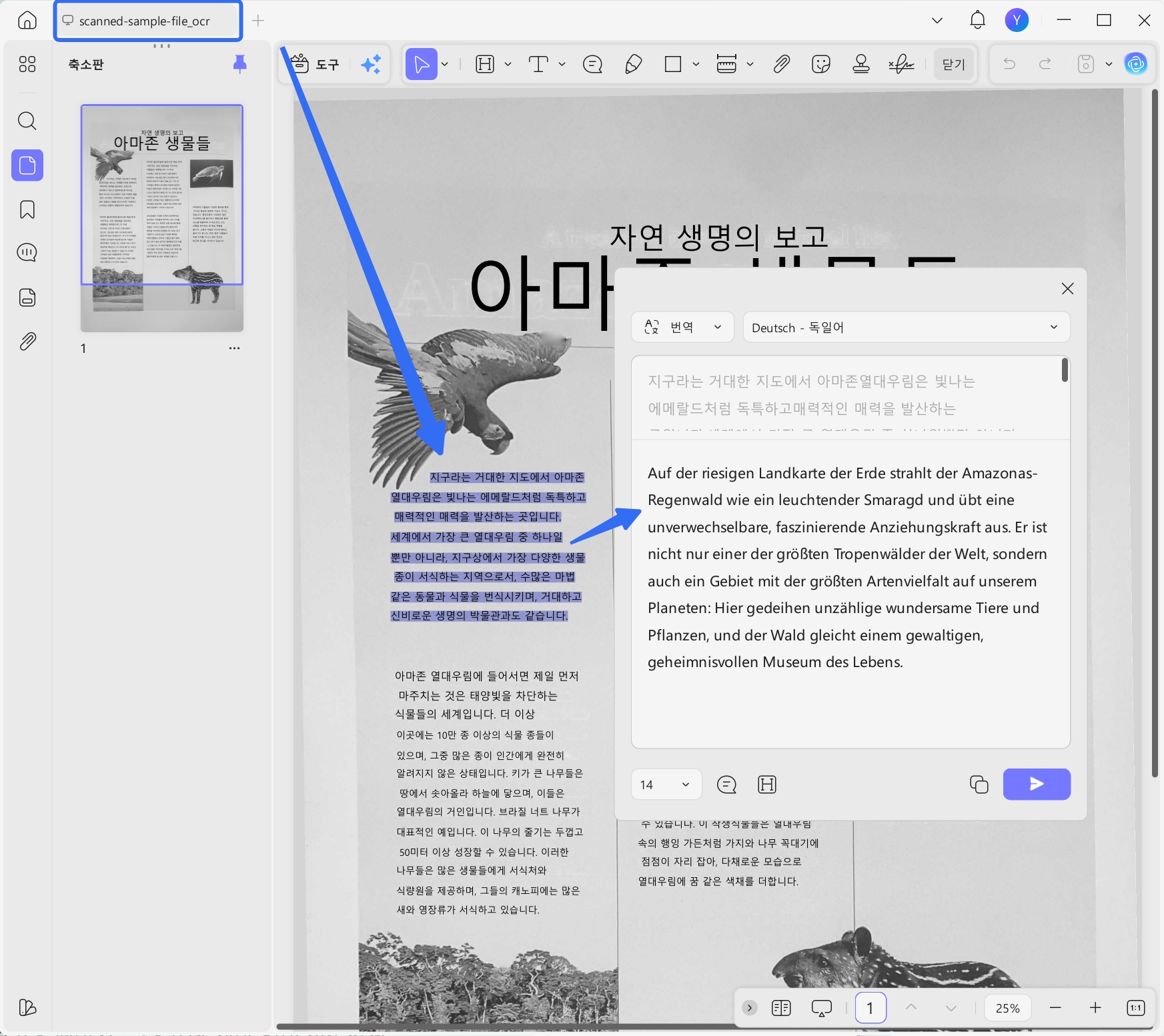The width and height of the screenshot is (1164, 1036).
Task: Open the UPDF AI assistant icon
Action: pyautogui.click(x=1135, y=64)
